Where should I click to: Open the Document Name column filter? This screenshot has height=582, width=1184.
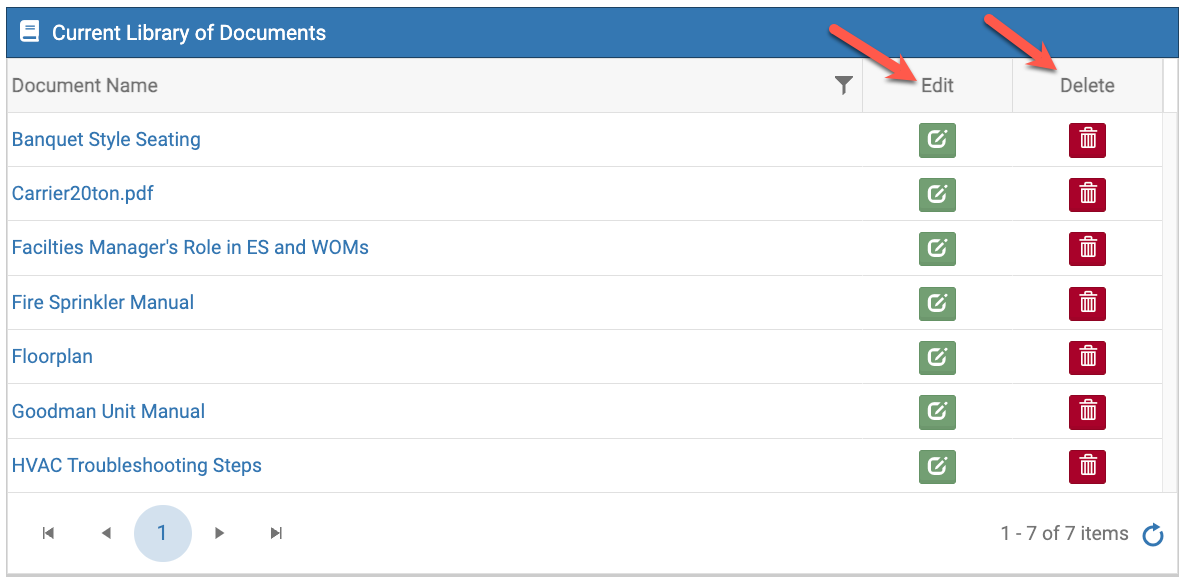click(844, 86)
